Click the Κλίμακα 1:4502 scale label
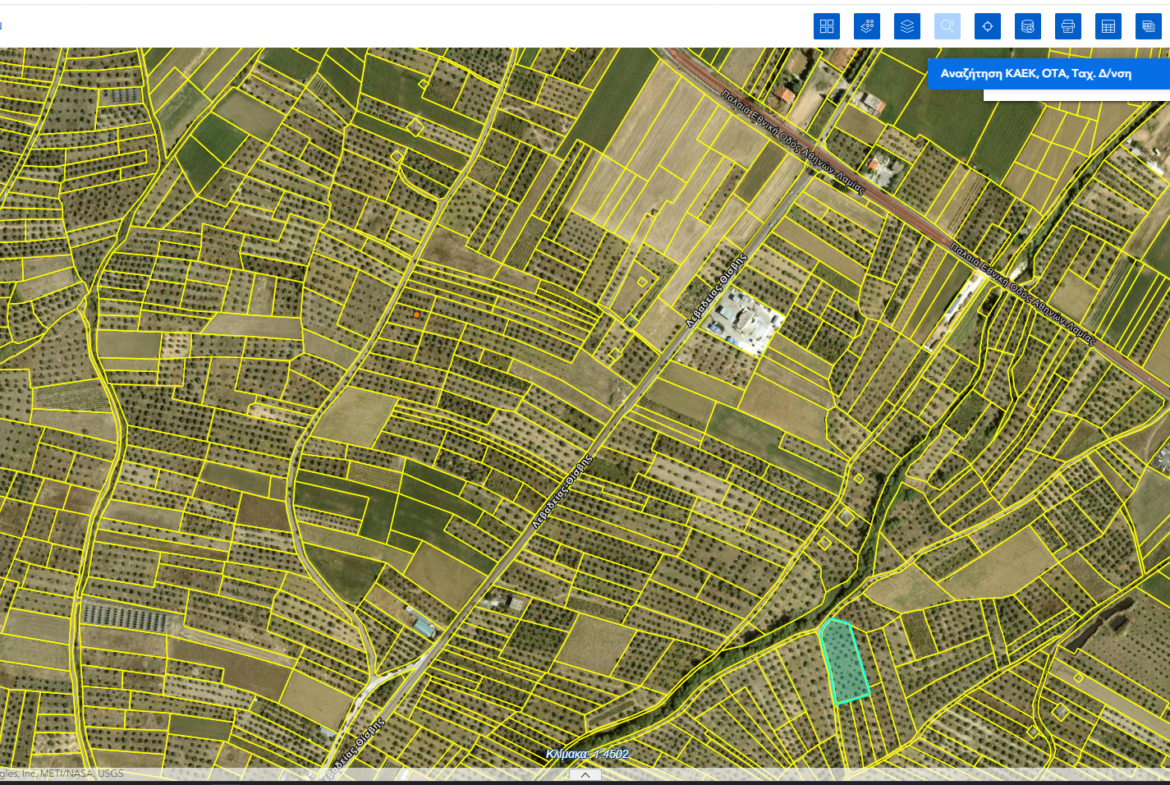Image resolution: width=1170 pixels, height=785 pixels. [x=587, y=754]
